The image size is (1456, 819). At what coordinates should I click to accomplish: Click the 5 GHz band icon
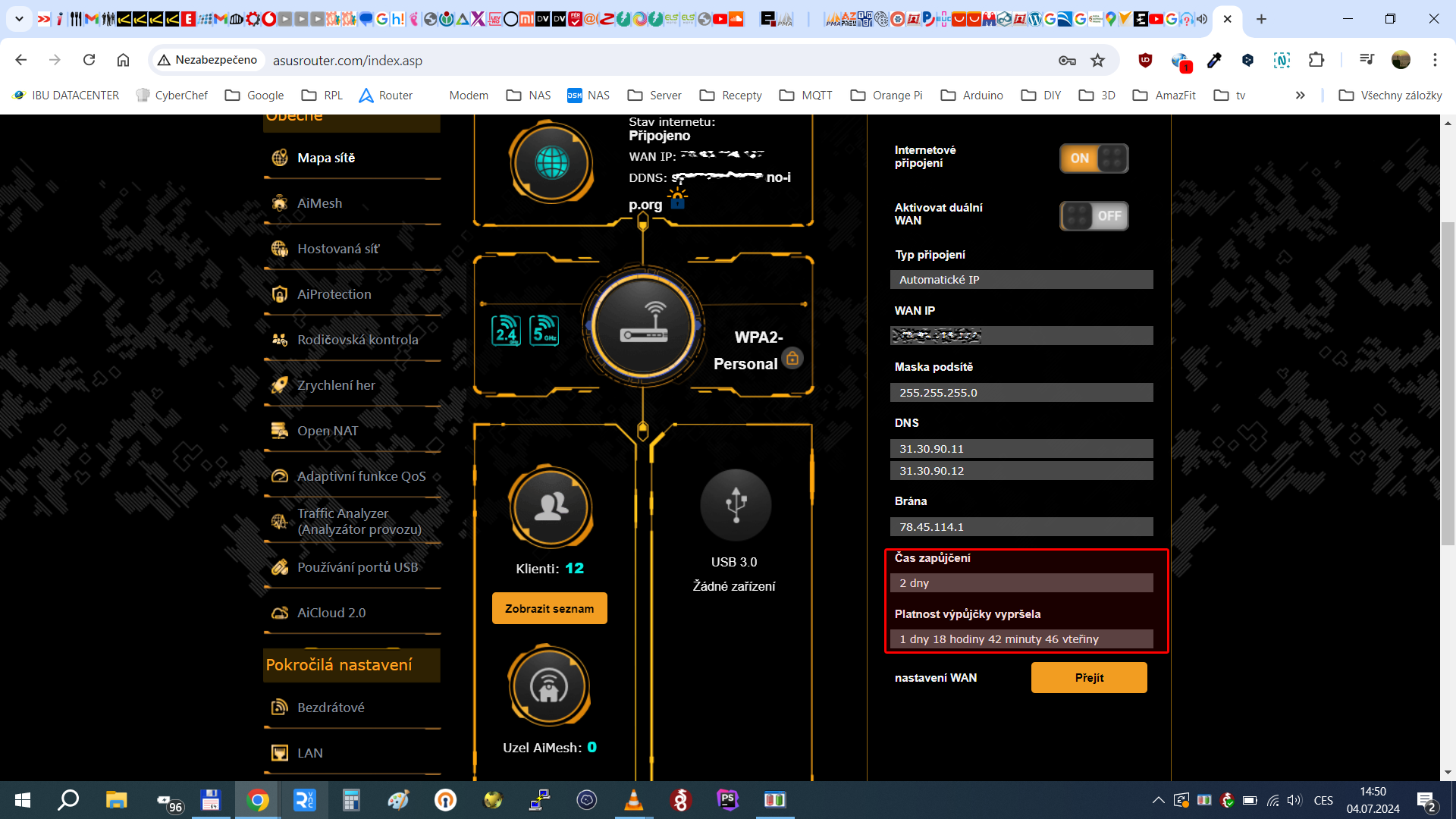[544, 331]
